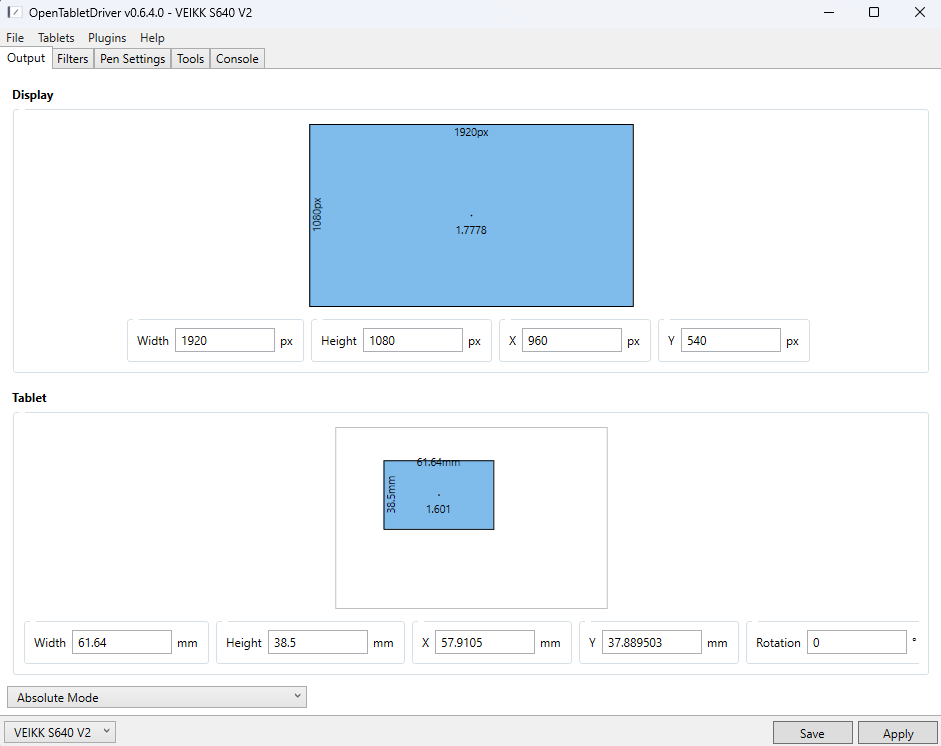Image resolution: width=941 pixels, height=746 pixels.
Task: Open the File menu
Action: (15, 38)
